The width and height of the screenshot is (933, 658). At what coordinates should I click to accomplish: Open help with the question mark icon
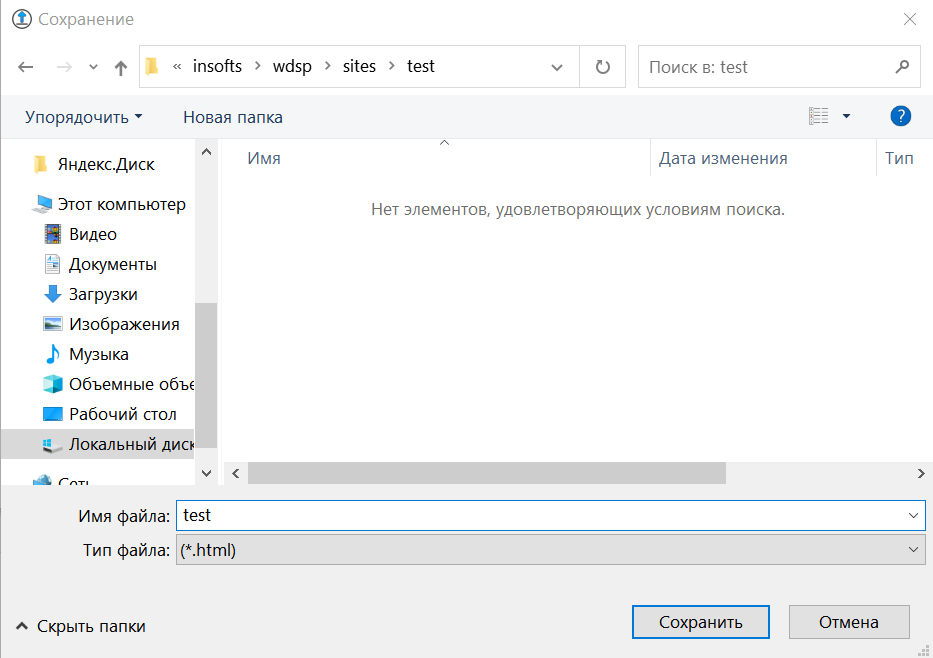pyautogui.click(x=900, y=116)
